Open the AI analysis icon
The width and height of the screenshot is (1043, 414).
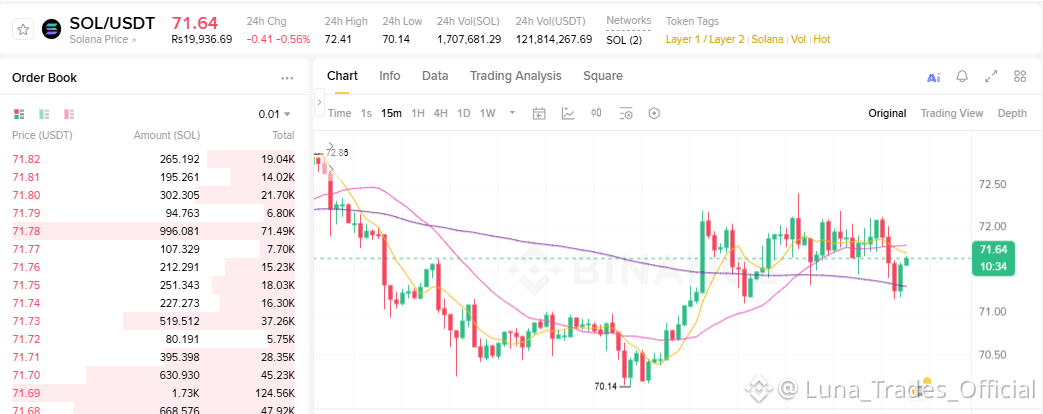pos(933,77)
